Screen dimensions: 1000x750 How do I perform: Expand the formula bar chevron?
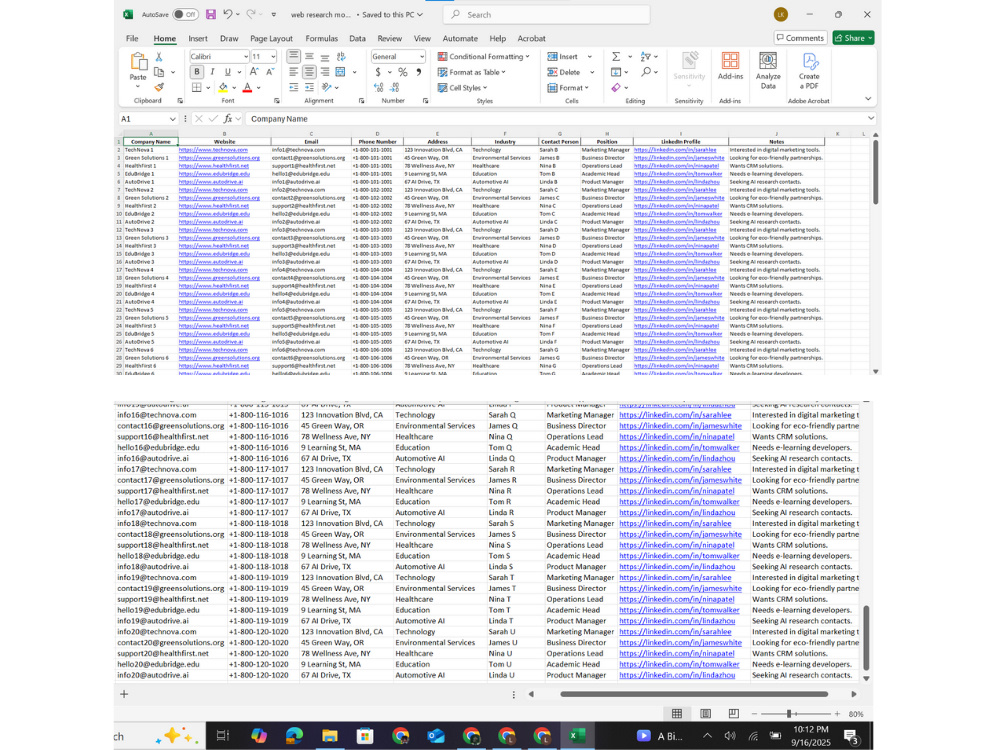point(871,119)
